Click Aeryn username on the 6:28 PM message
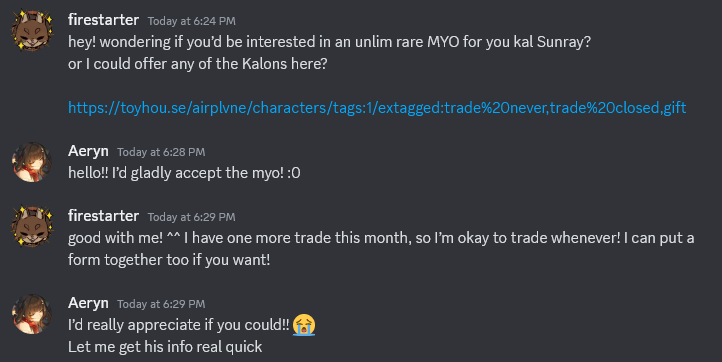722x362 pixels. point(88,151)
